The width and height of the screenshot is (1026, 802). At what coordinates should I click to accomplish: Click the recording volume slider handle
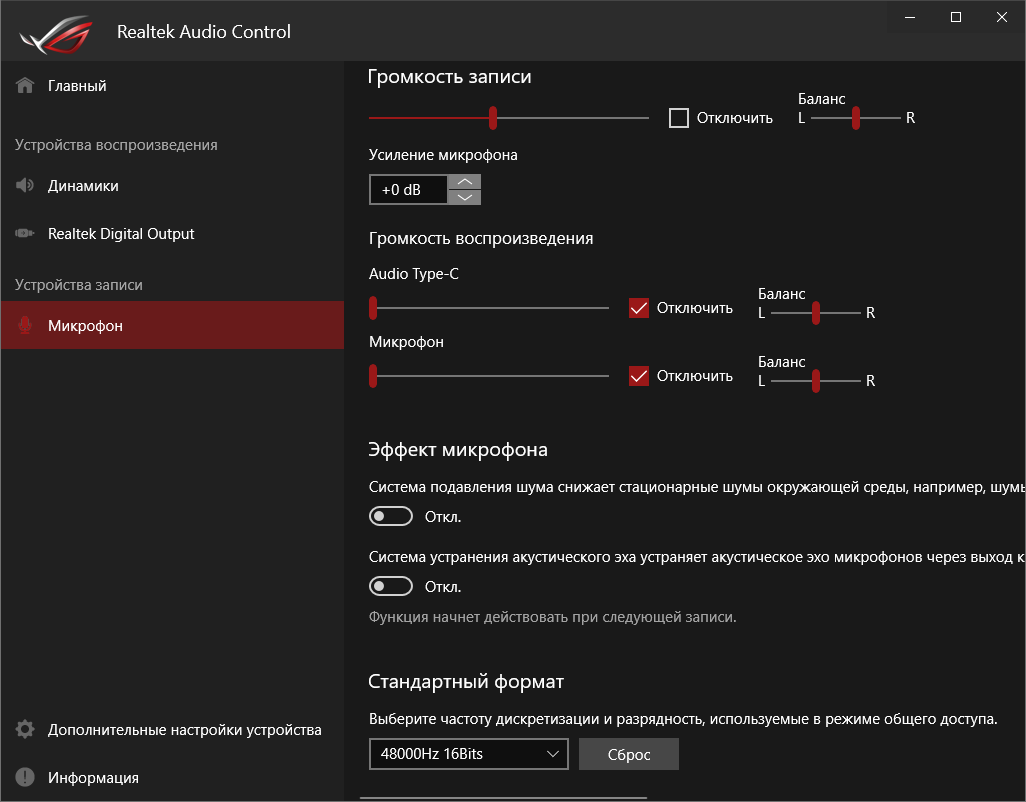click(x=493, y=118)
